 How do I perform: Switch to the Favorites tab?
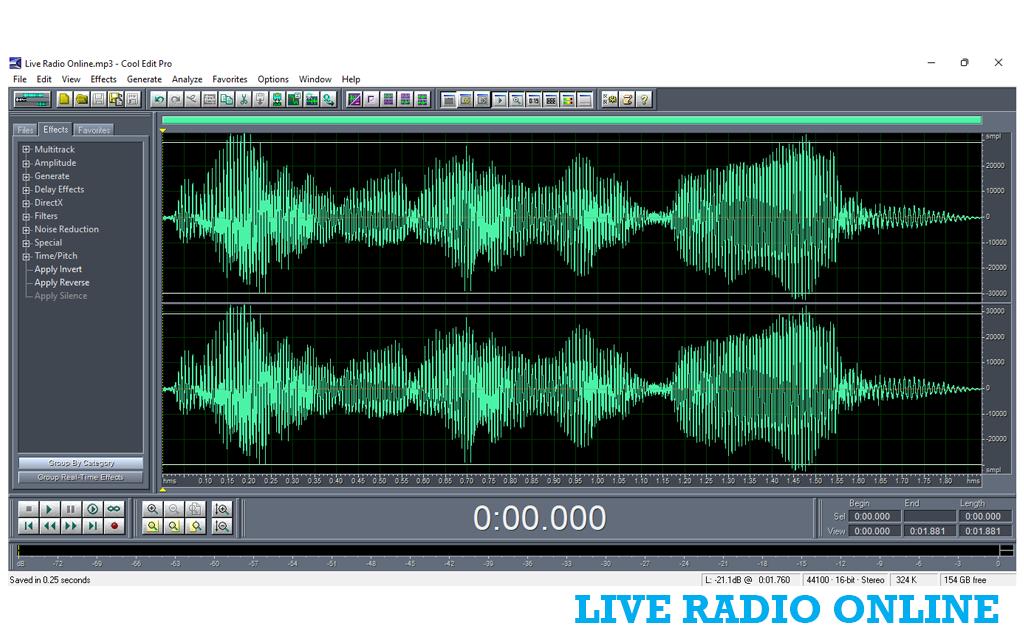coord(94,130)
